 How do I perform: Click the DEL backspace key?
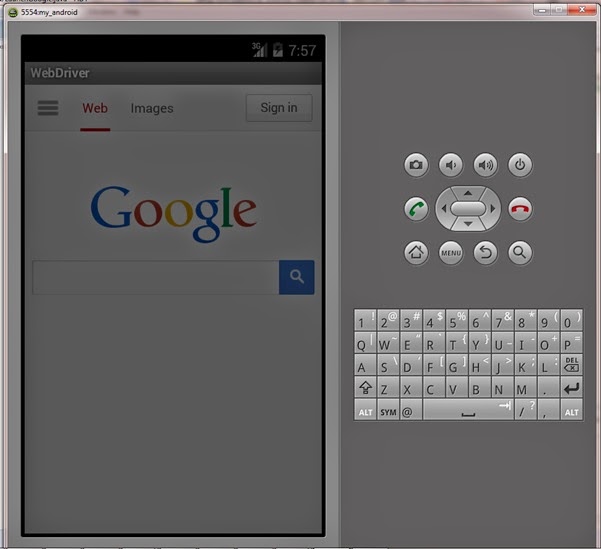click(571, 365)
